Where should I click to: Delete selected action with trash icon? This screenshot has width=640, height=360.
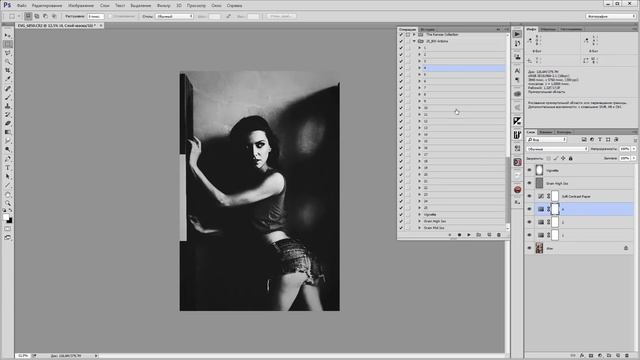coord(498,235)
